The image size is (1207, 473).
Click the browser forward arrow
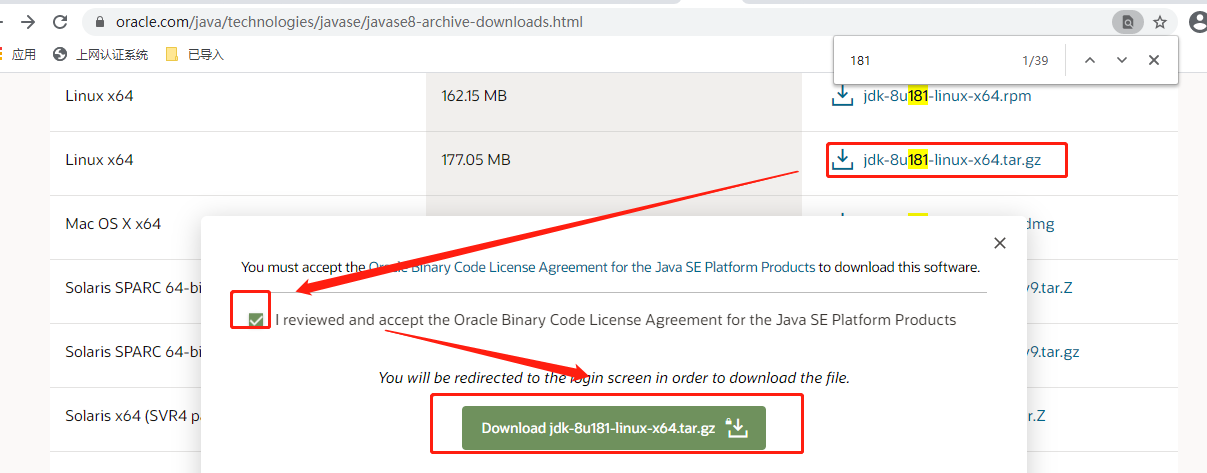point(26,21)
